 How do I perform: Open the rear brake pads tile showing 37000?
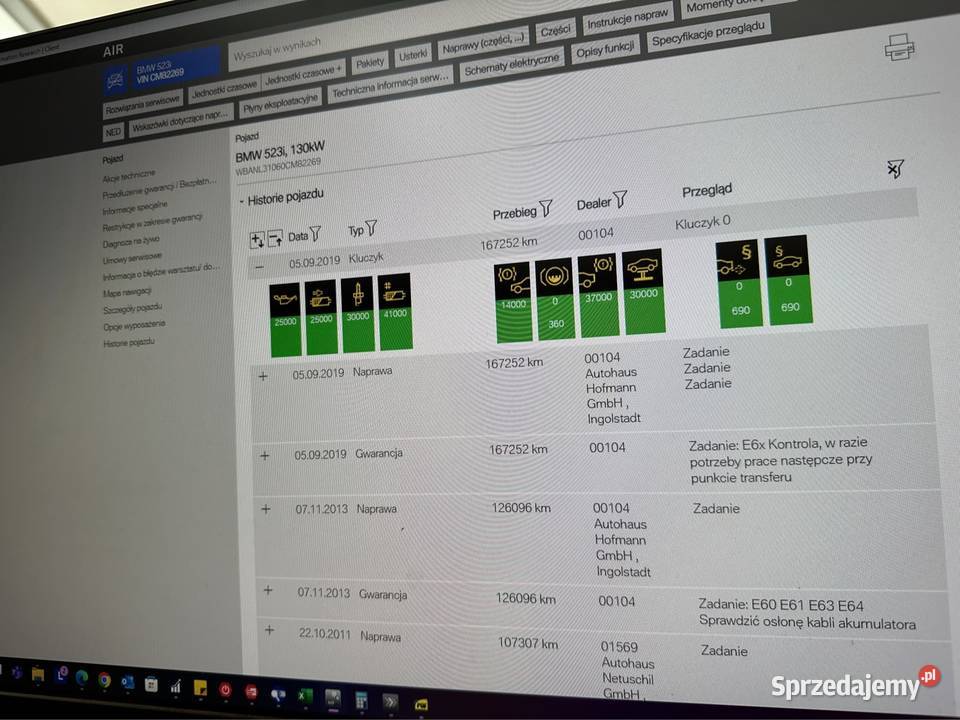(x=598, y=295)
